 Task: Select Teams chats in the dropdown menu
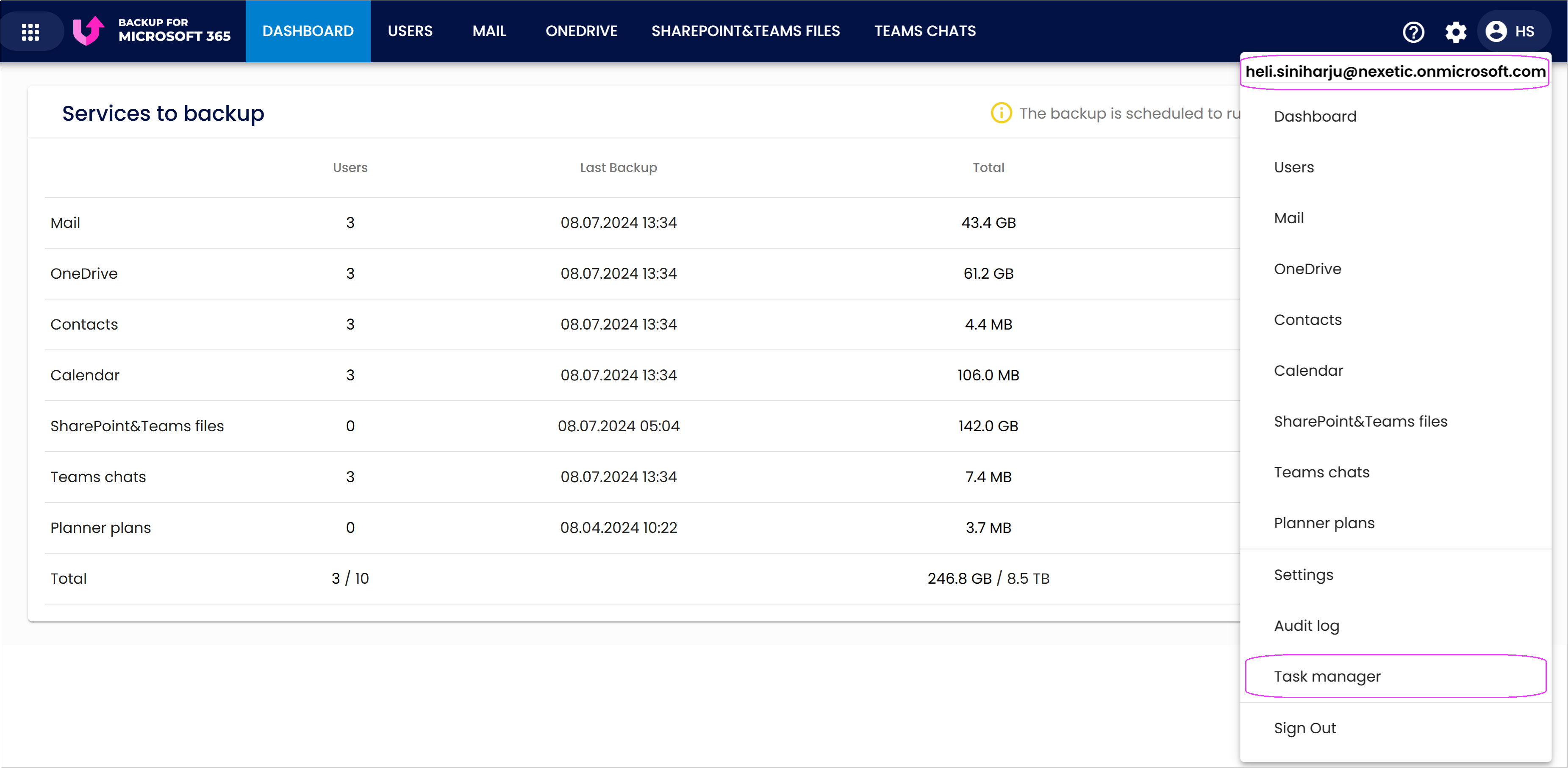pyautogui.click(x=1395, y=472)
